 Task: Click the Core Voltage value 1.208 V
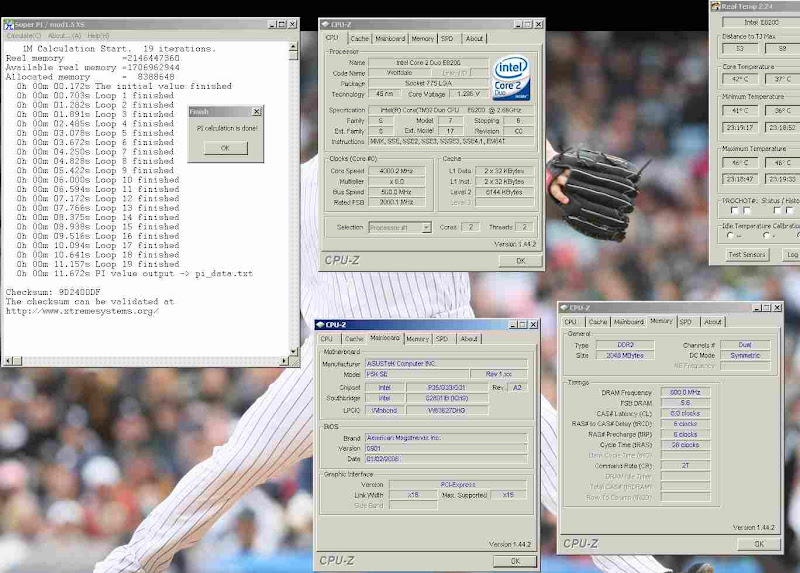coord(468,94)
